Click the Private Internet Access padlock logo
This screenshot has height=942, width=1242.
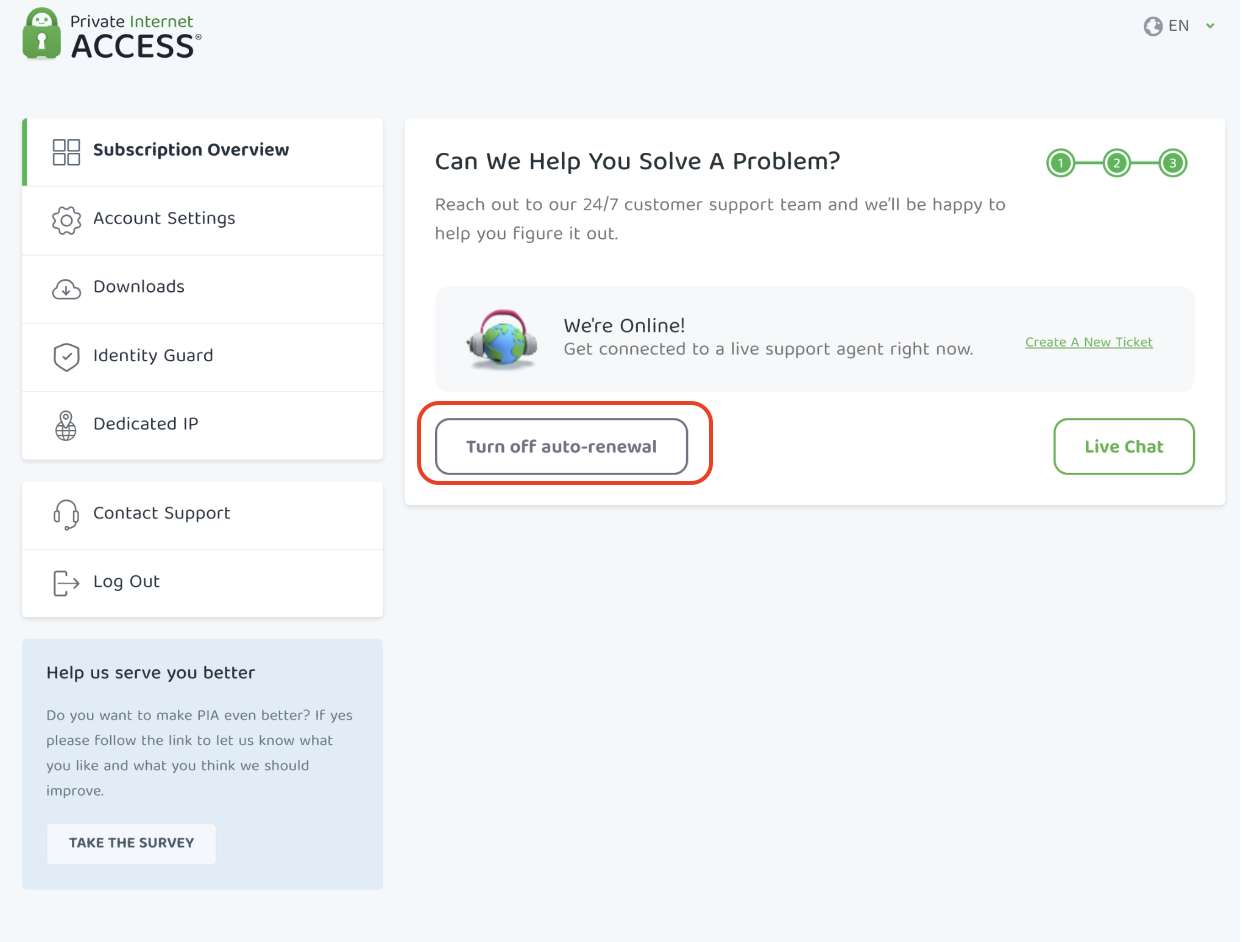coord(42,34)
